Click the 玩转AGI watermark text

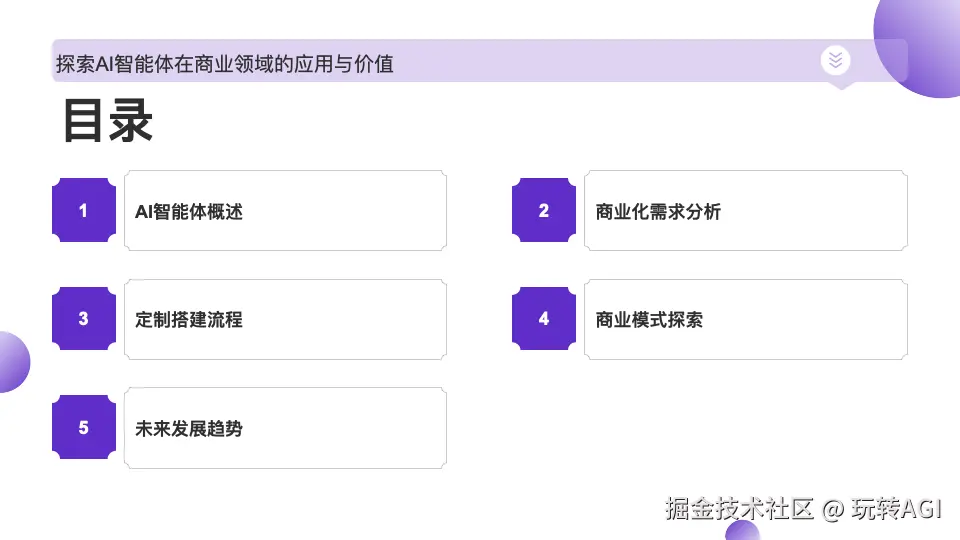897,508
